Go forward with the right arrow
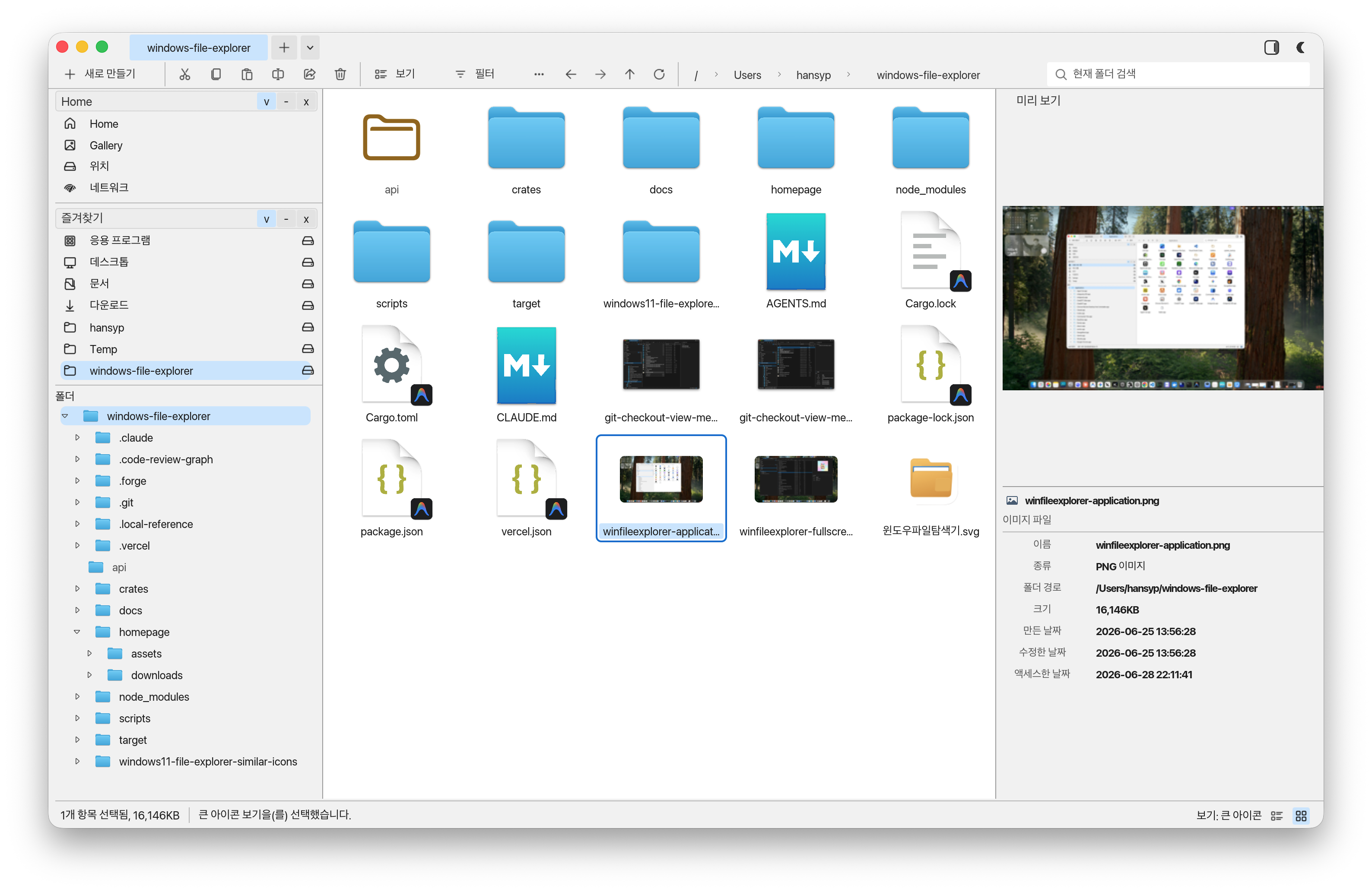The width and height of the screenshot is (1372, 892). [601, 74]
